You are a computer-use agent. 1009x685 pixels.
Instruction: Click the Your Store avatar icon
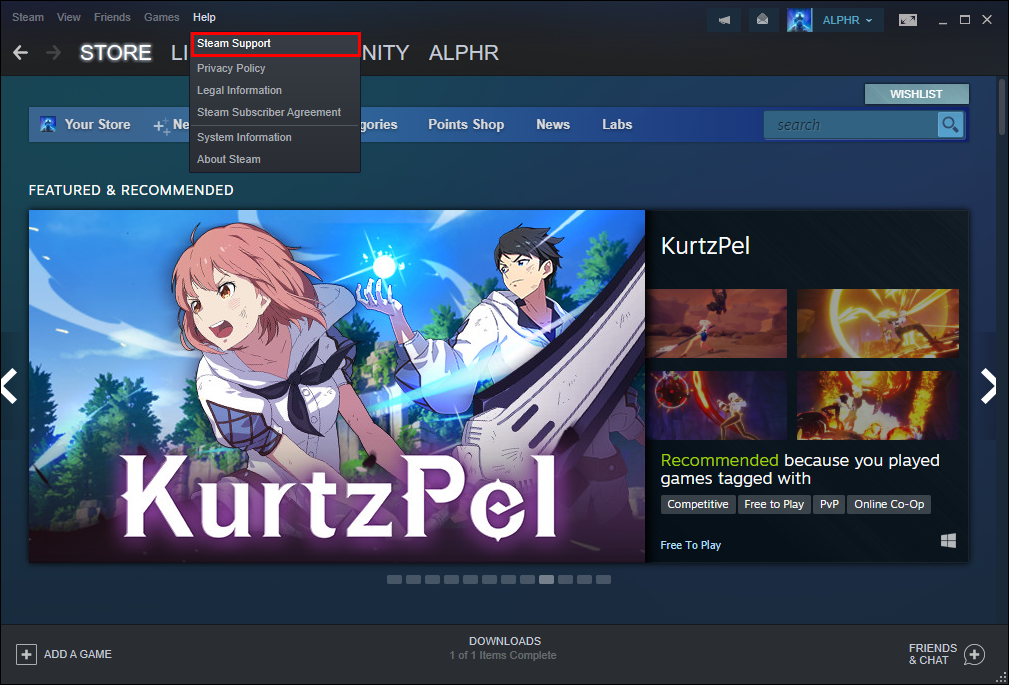pos(48,124)
